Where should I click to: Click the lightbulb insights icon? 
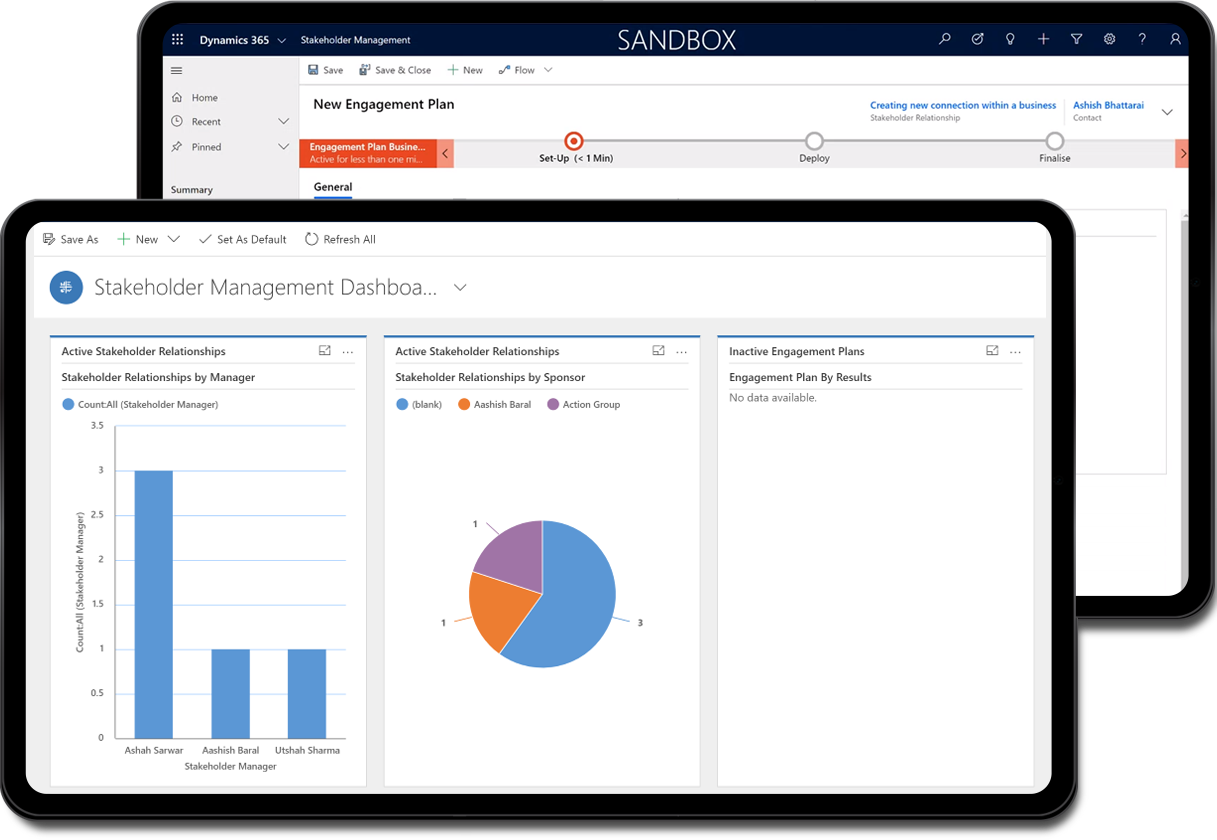pos(1010,39)
